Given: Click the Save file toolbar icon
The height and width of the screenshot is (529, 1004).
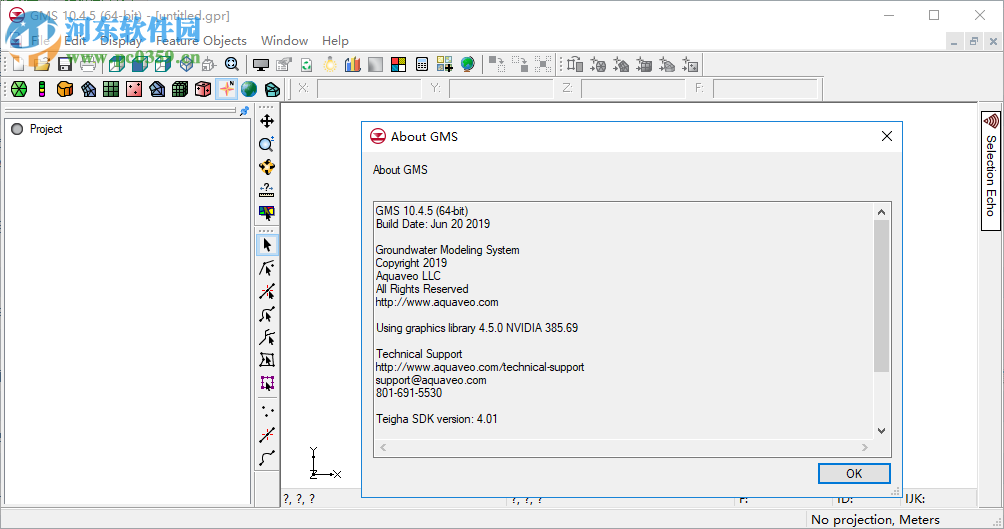Looking at the screenshot, I should click(x=64, y=64).
